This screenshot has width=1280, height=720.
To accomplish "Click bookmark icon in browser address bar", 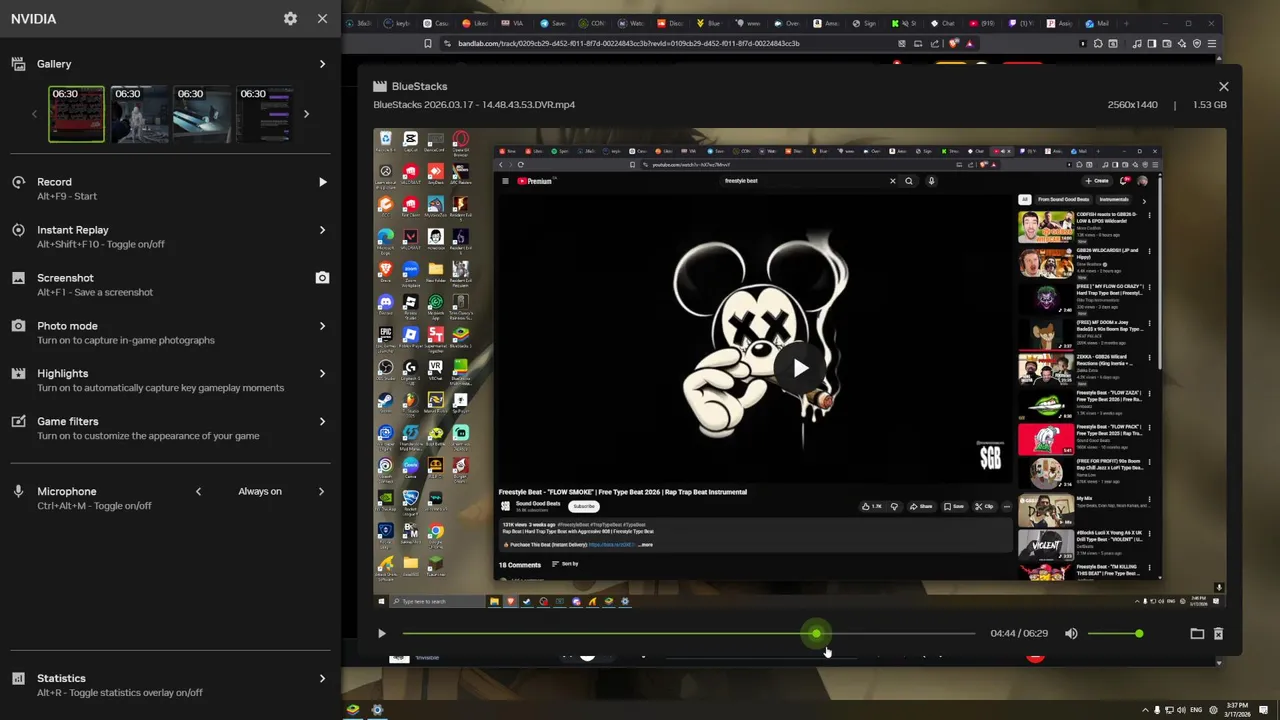I will [x=428, y=43].
